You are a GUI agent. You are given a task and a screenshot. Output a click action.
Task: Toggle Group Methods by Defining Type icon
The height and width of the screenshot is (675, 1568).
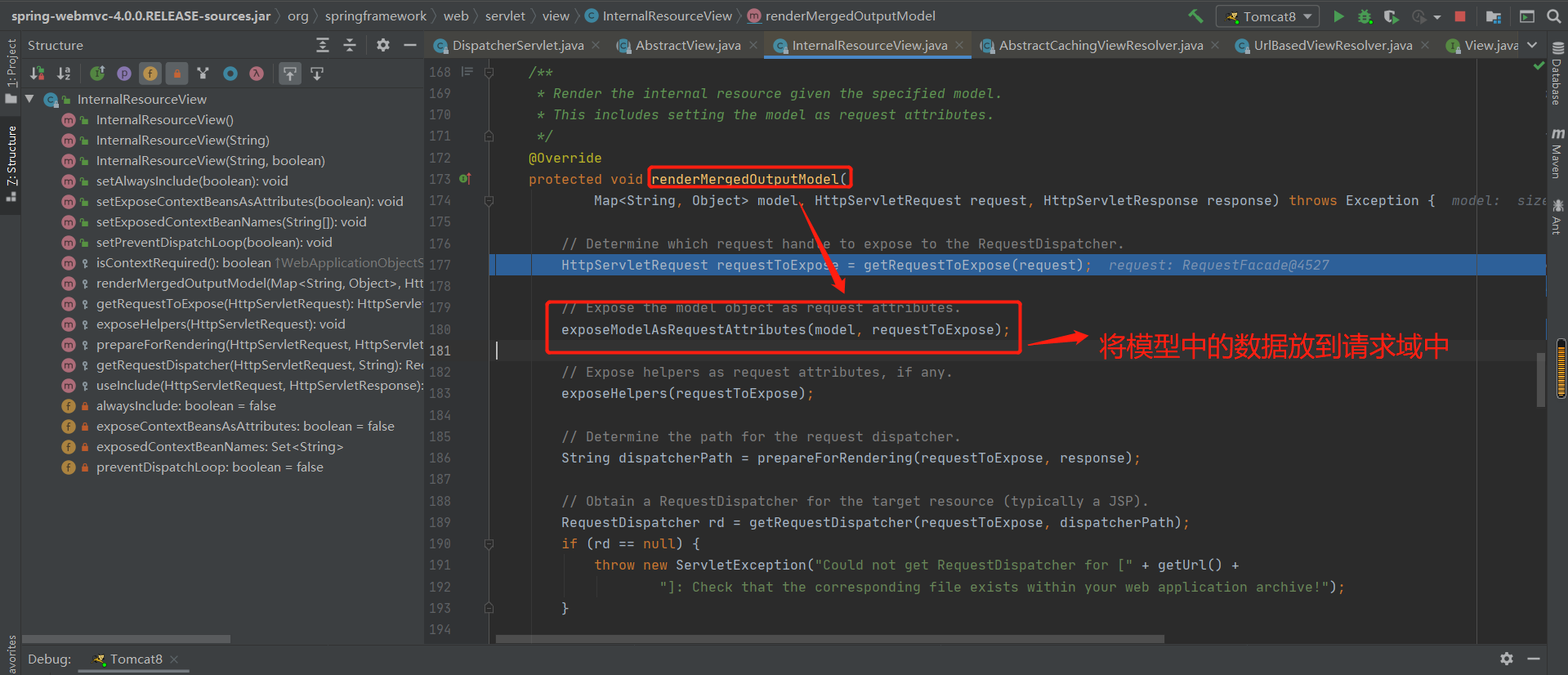[203, 74]
